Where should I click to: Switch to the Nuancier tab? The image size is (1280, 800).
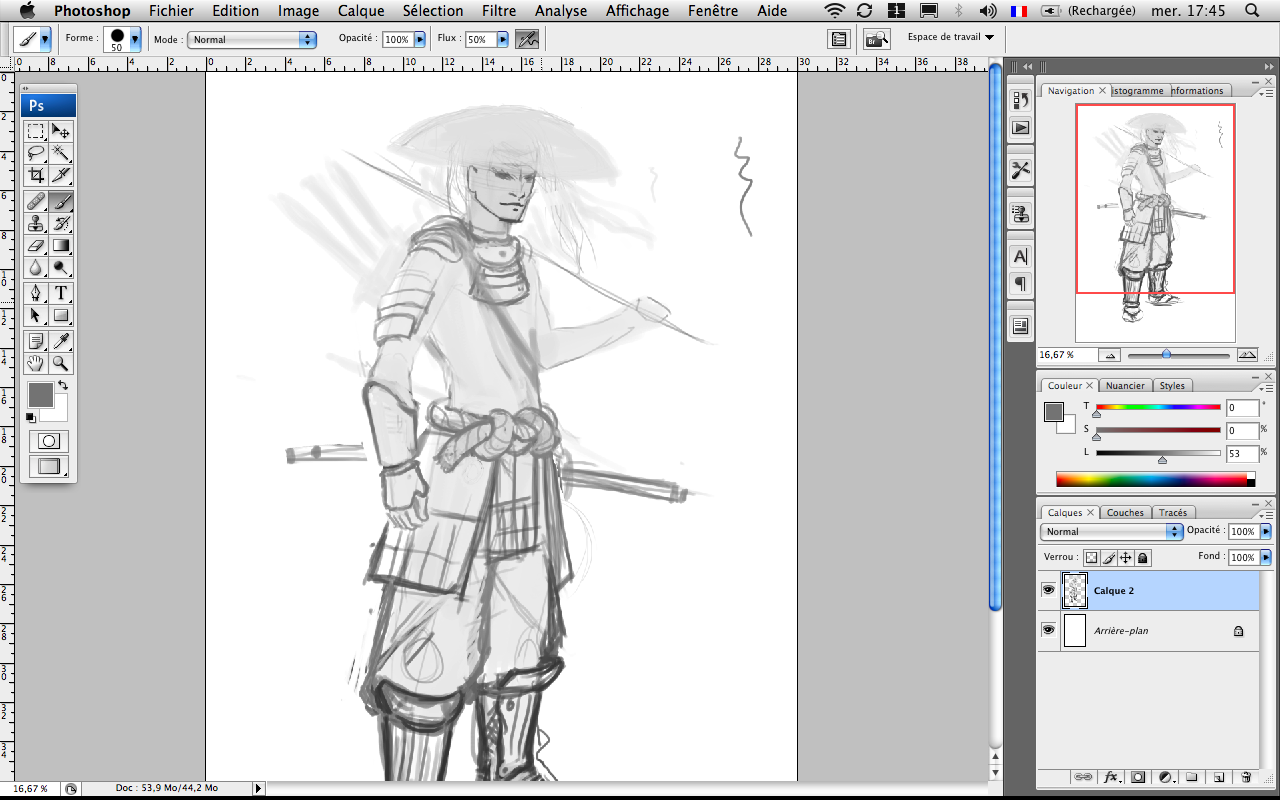[1125, 386]
